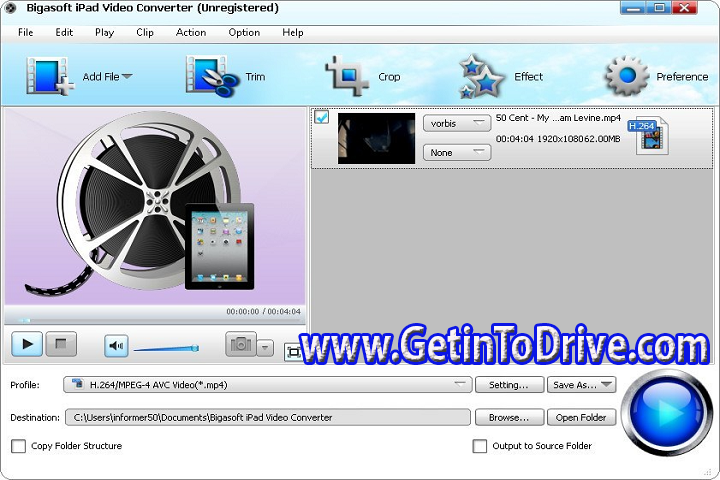Close the Bigasoft window

685,8
